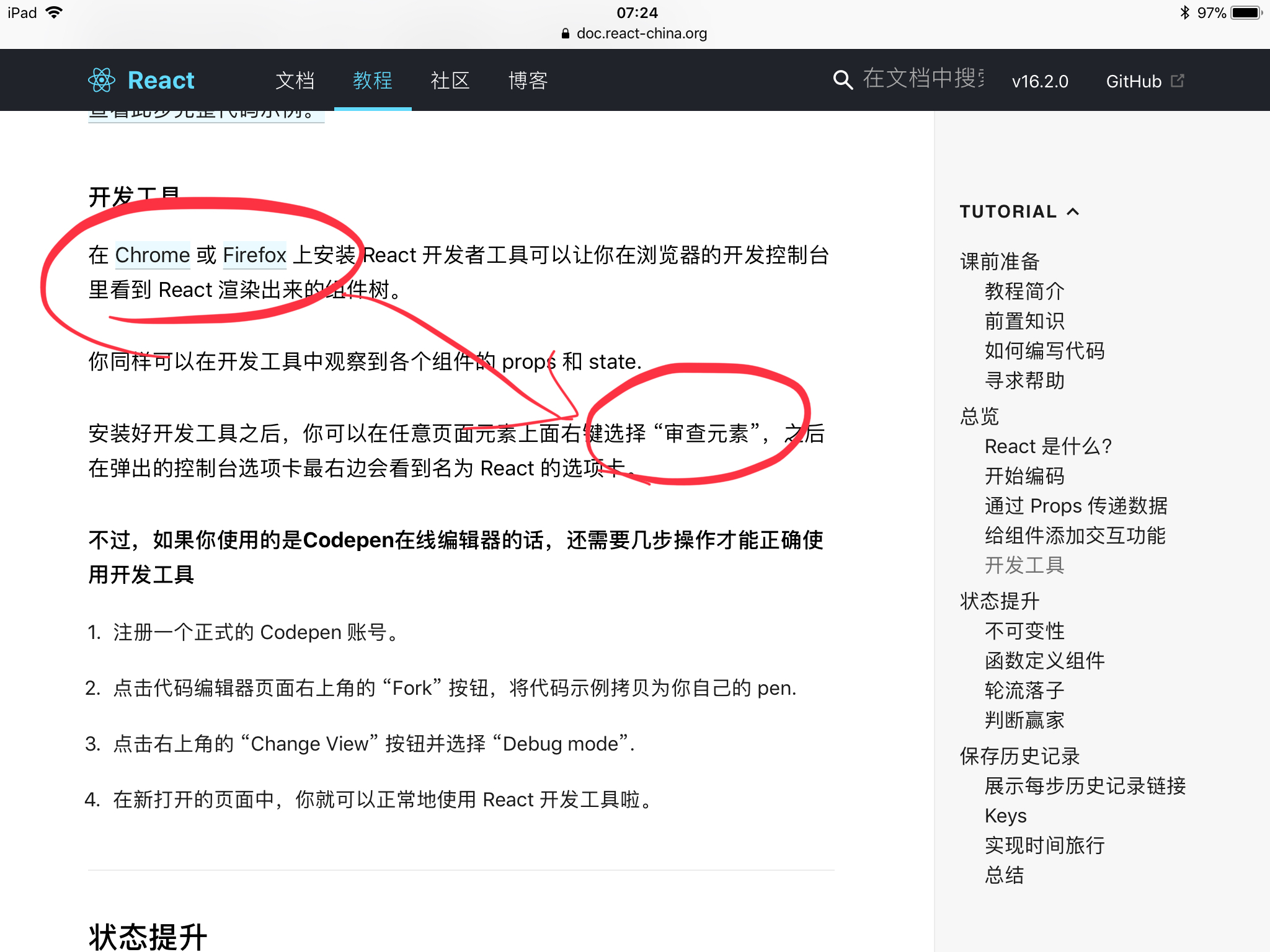Go to 课前准备 sidebar section

coord(1000,261)
